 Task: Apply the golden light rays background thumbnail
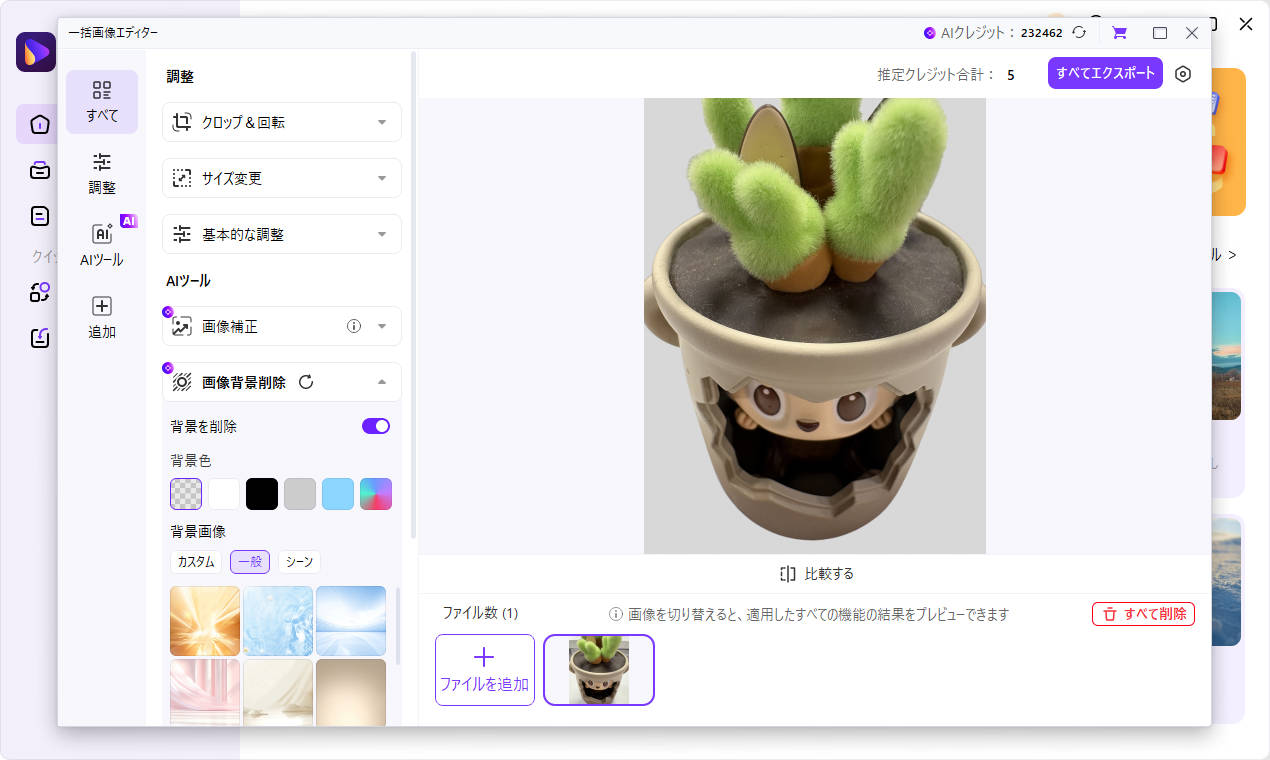click(x=205, y=621)
